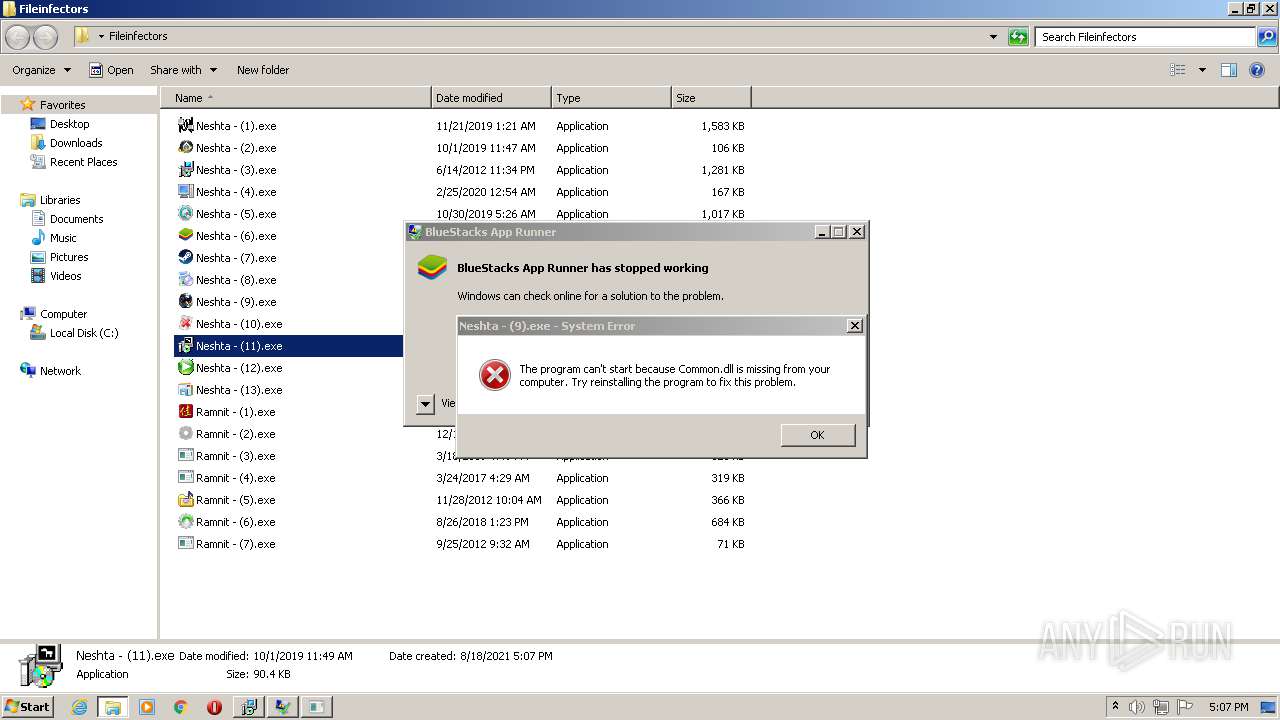This screenshot has height=720, width=1280.
Task: Select file Neshta - (11).exe
Action: point(239,346)
